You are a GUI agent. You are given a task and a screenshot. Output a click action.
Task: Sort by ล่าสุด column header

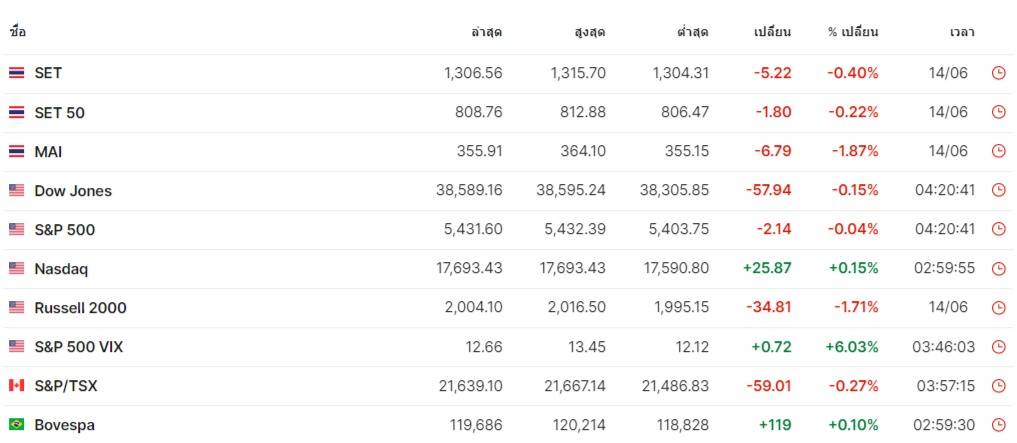pyautogui.click(x=486, y=32)
